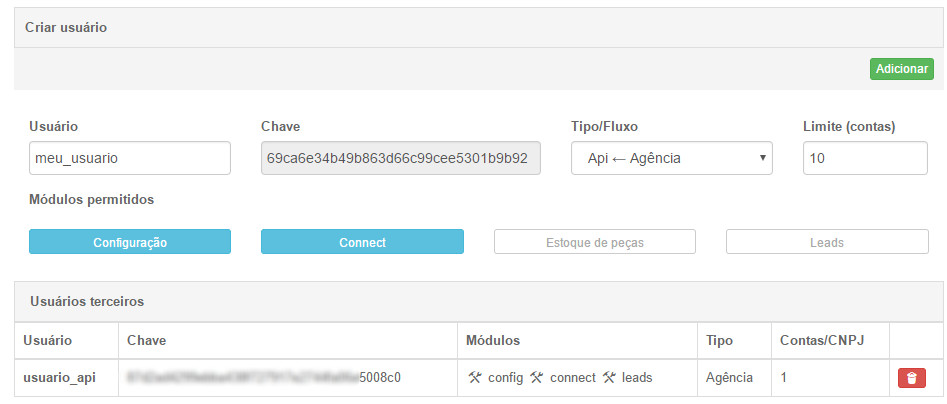Image resolution: width=947 pixels, height=404 pixels.
Task: Select the Criar usuário panel header
Action: pos(478,28)
